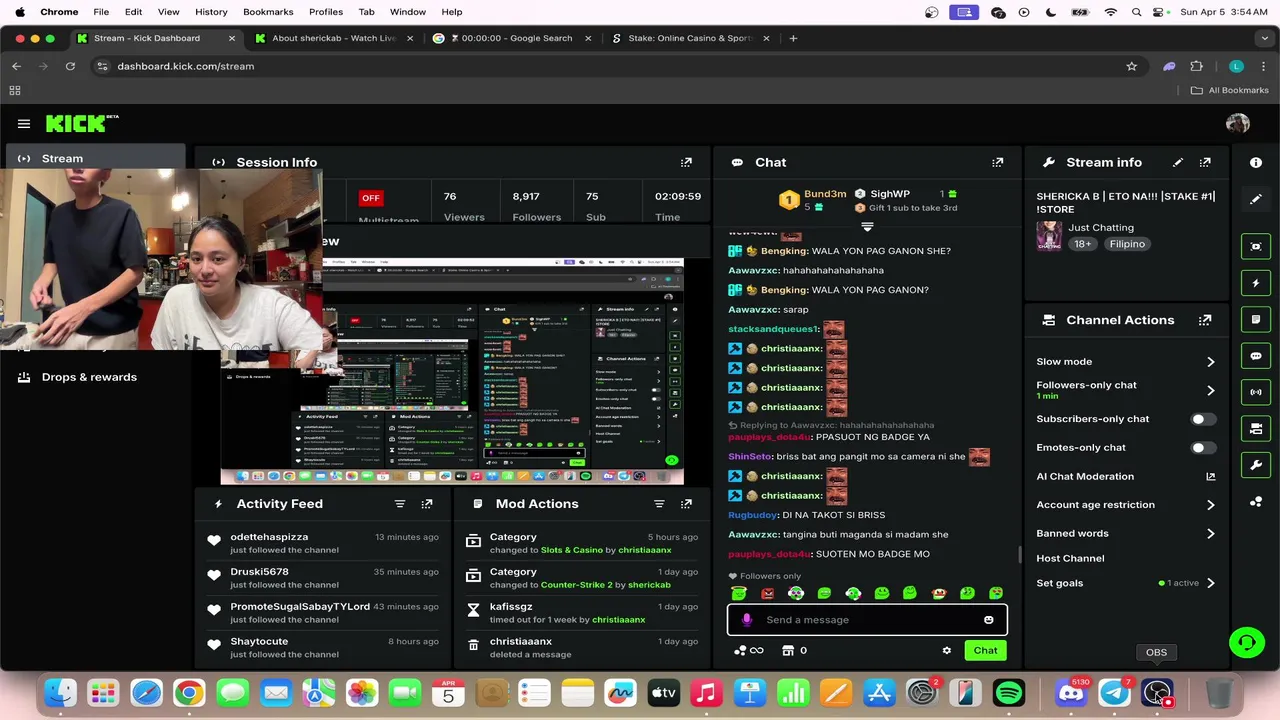Image resolution: width=1280 pixels, height=720 pixels.
Task: Click the purple microphone icon in chat input
Action: pos(746,620)
